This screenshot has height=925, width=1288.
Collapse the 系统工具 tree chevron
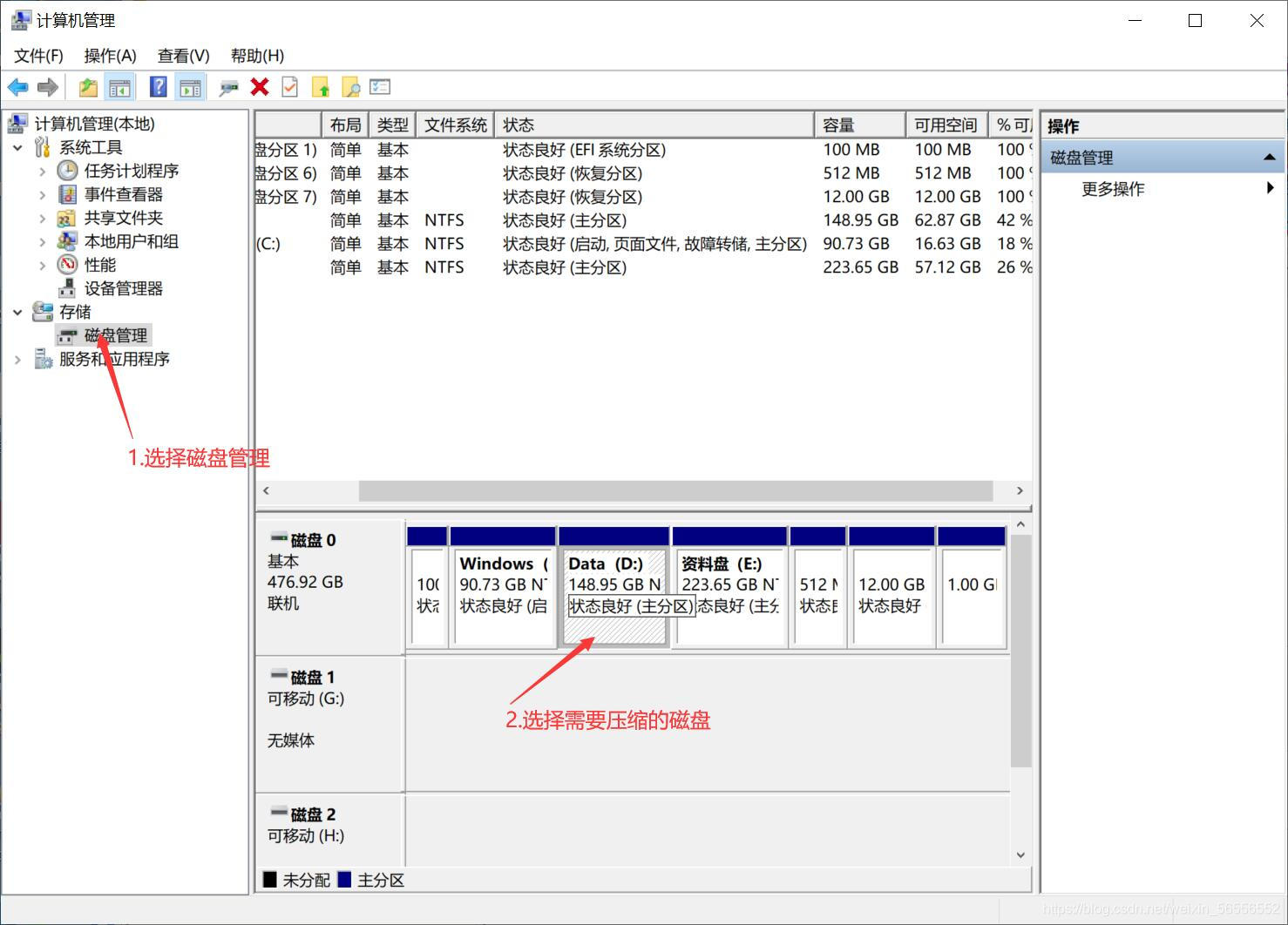coord(17,147)
